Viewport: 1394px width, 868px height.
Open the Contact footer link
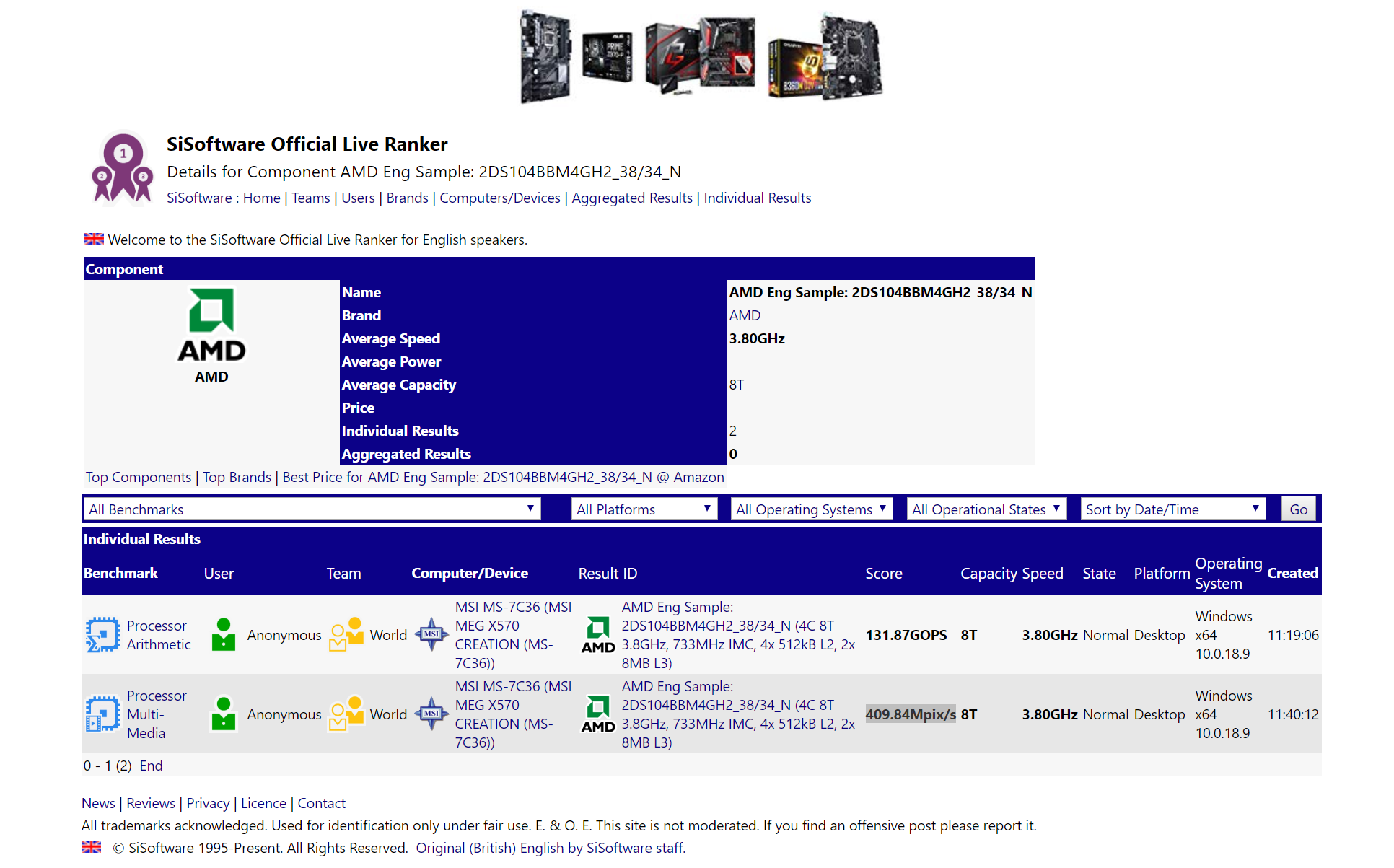point(322,803)
